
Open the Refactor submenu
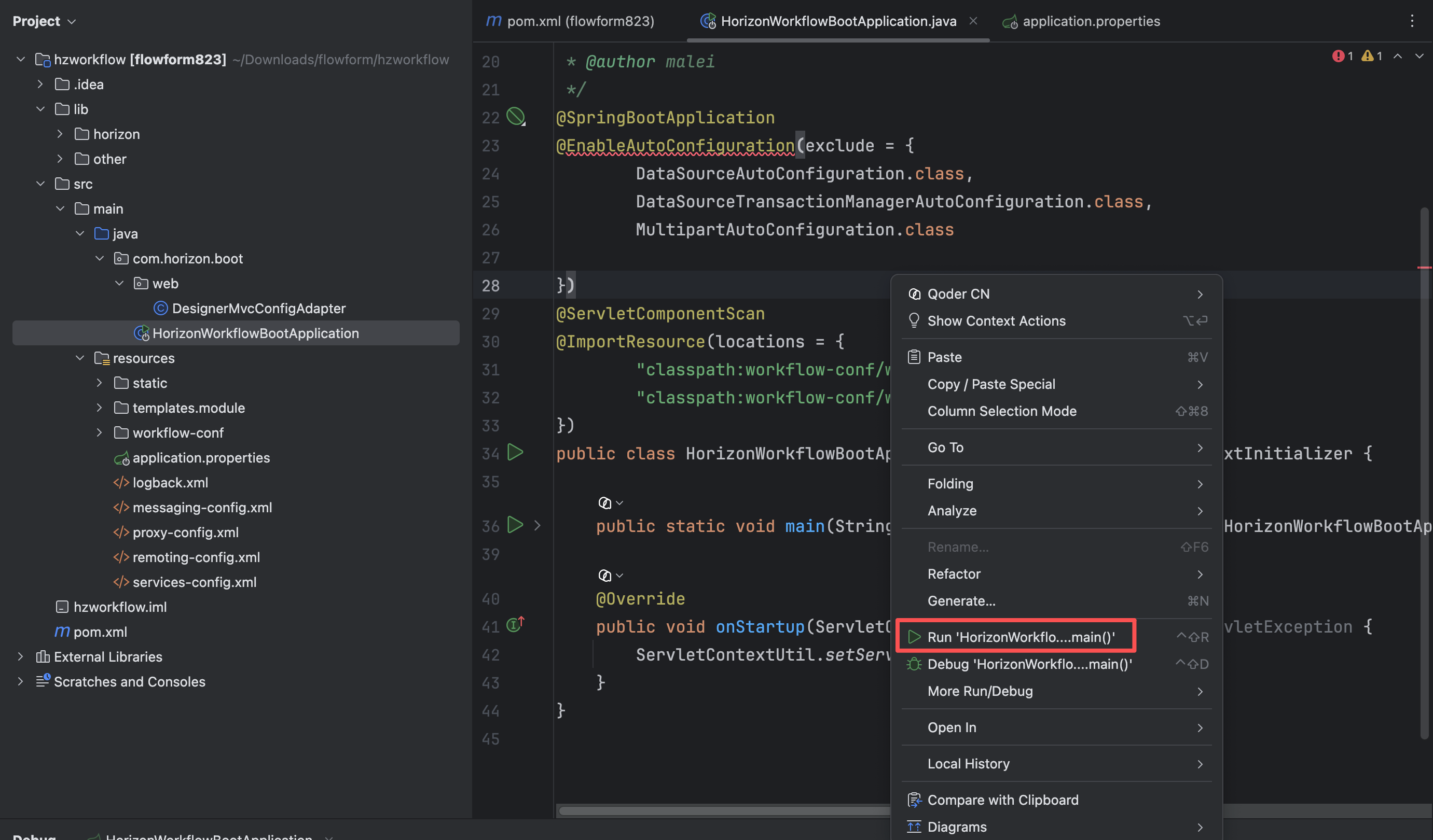click(x=1056, y=574)
